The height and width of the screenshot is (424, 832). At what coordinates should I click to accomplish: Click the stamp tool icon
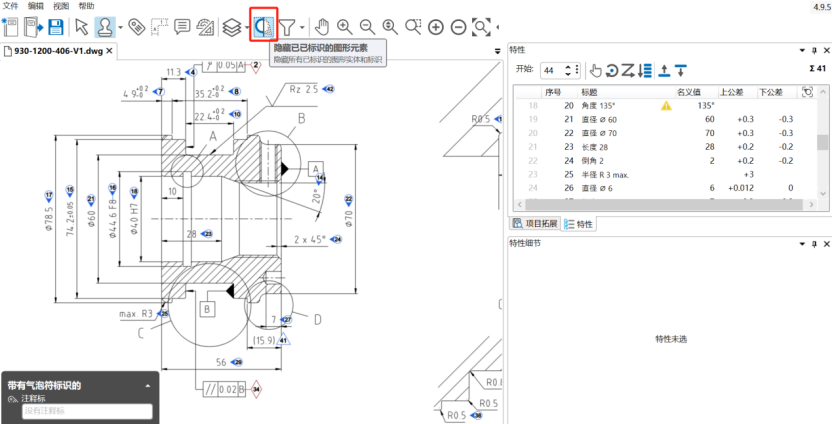tap(105, 27)
